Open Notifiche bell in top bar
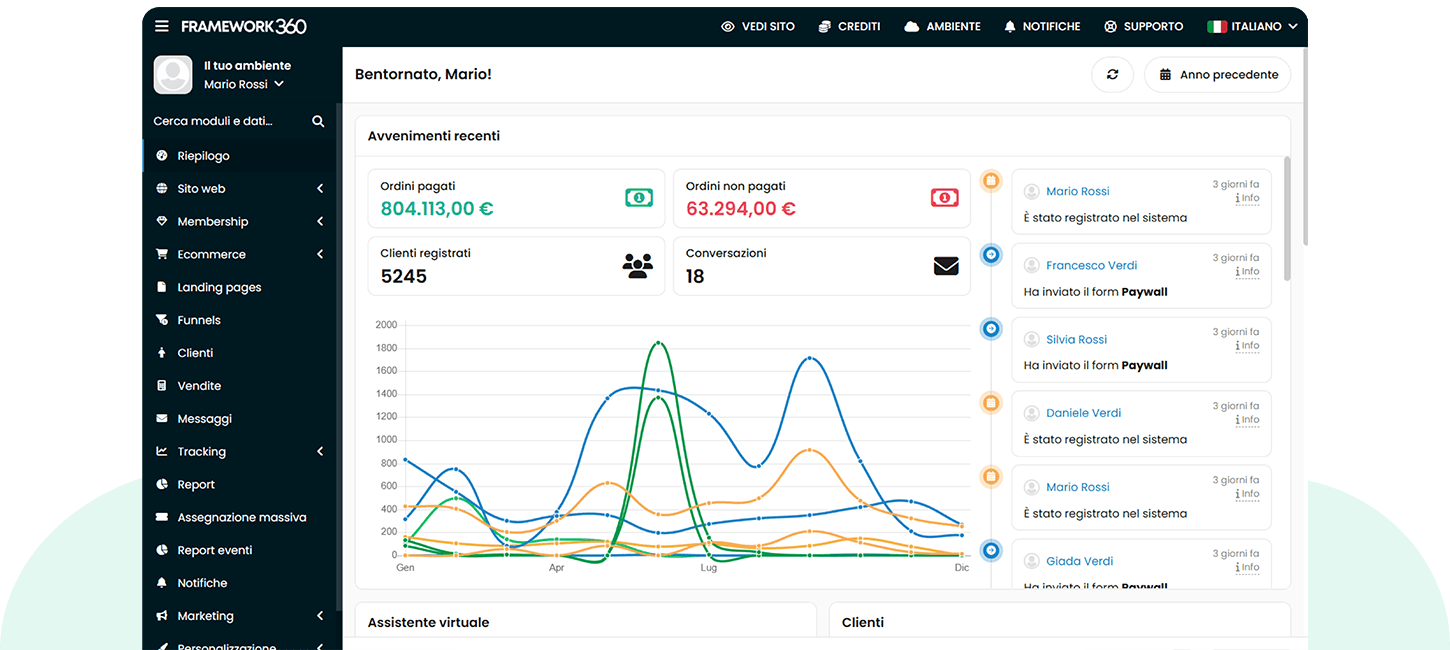1450x650 pixels. click(x=1010, y=27)
